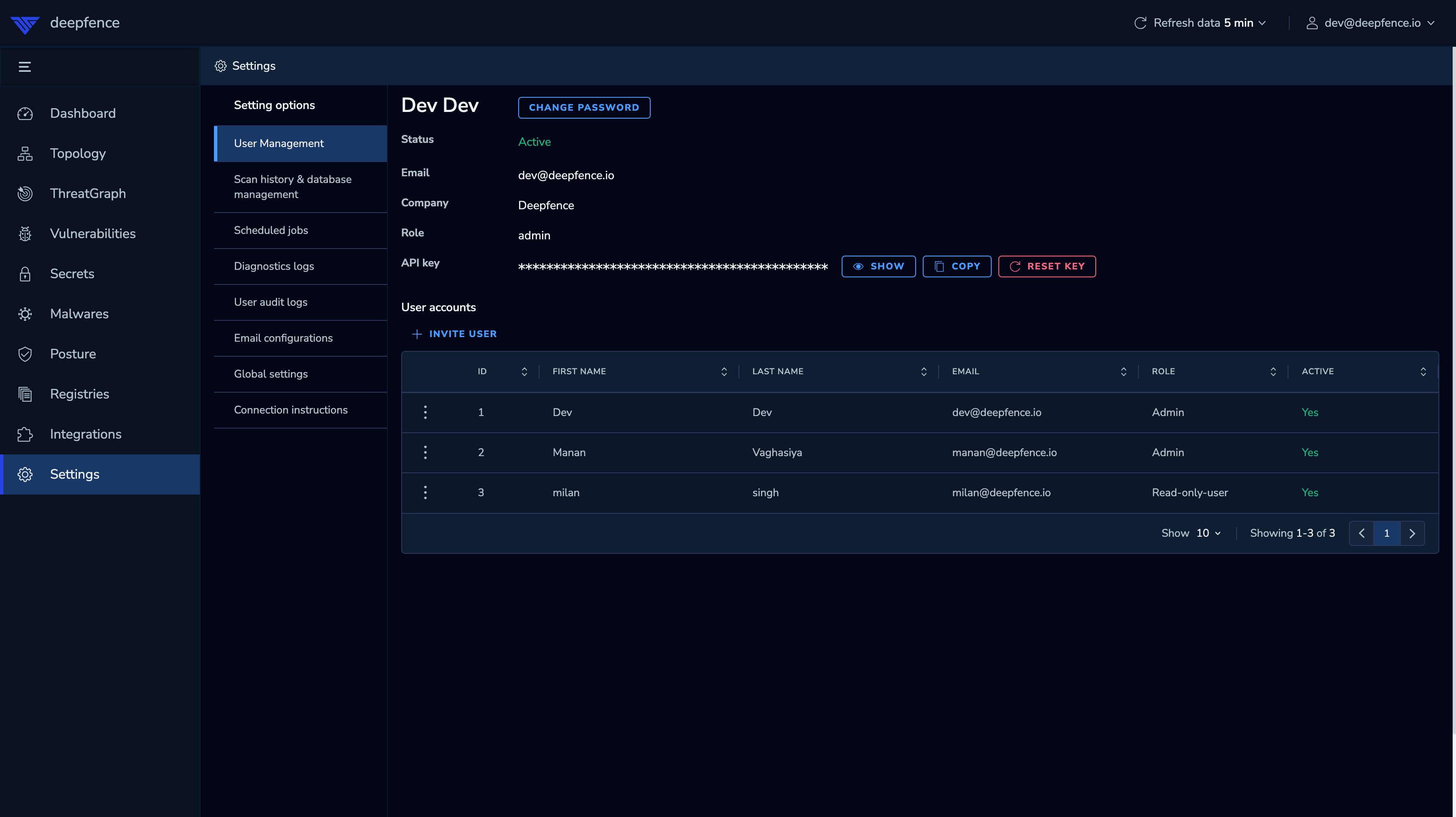Click the Topology network icon
The height and width of the screenshot is (817, 1456).
(x=25, y=154)
